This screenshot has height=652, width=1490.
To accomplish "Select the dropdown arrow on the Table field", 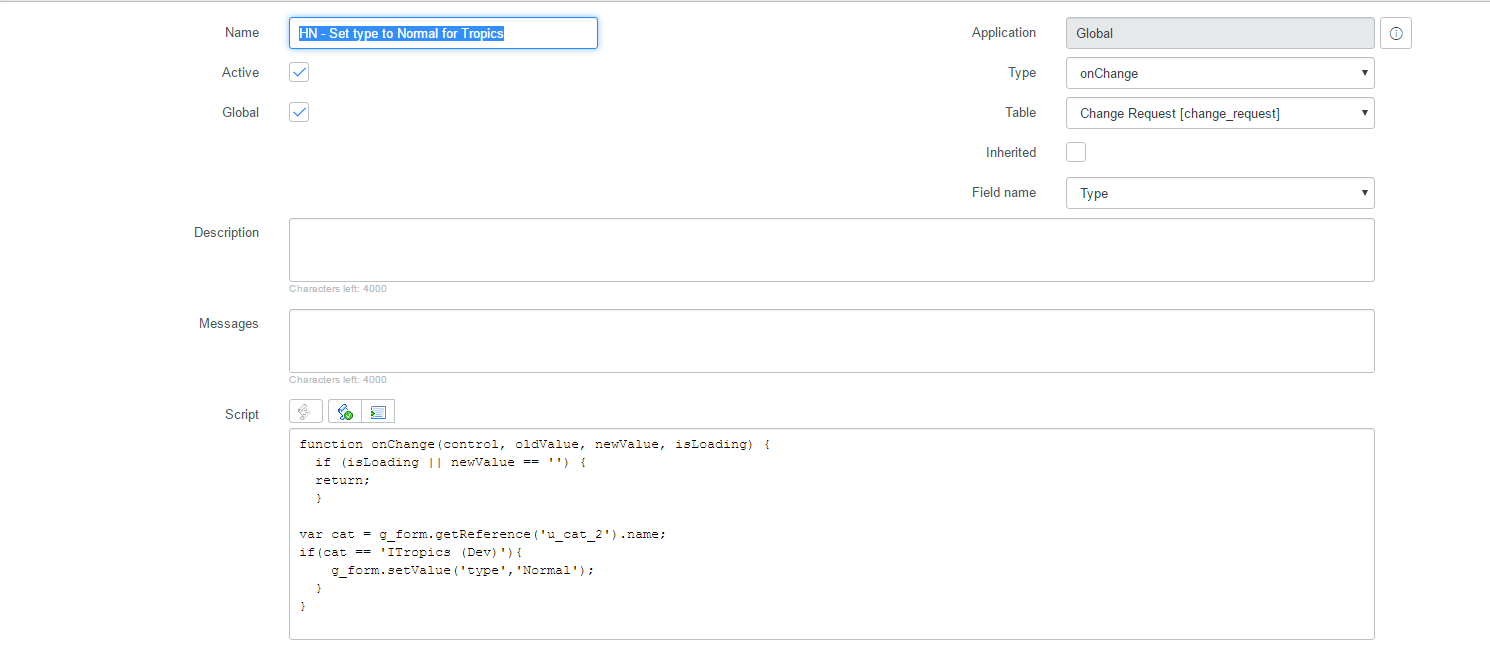I will click(1364, 112).
